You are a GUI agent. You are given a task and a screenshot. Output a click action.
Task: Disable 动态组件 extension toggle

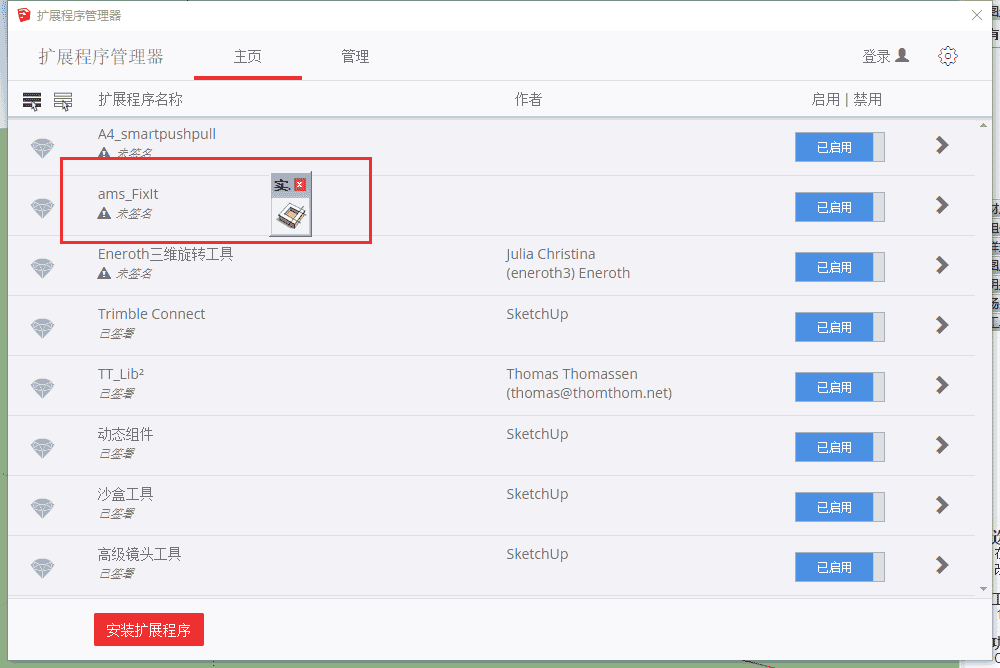(x=839, y=447)
